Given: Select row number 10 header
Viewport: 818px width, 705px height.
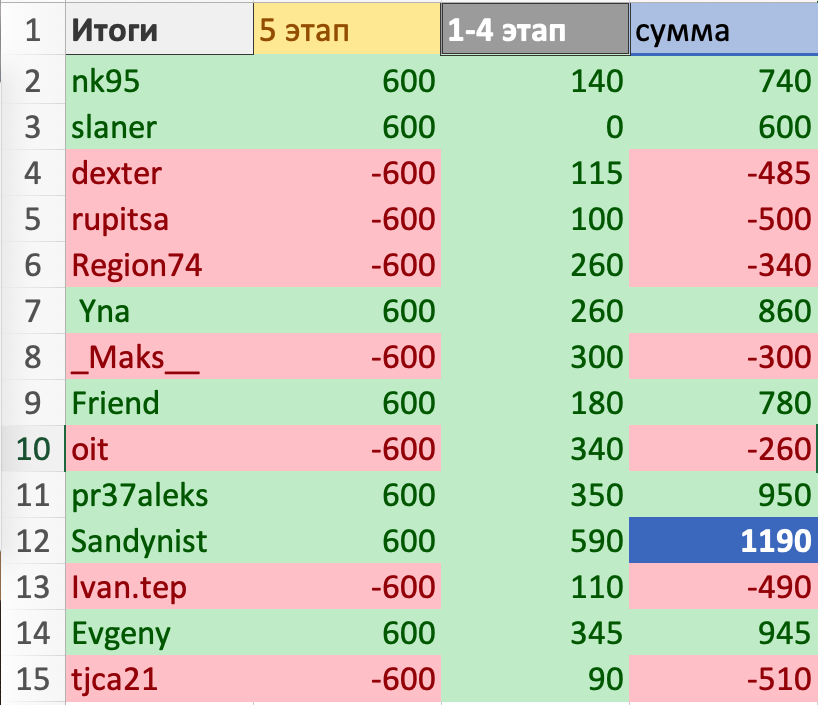Looking at the screenshot, I should point(32,449).
